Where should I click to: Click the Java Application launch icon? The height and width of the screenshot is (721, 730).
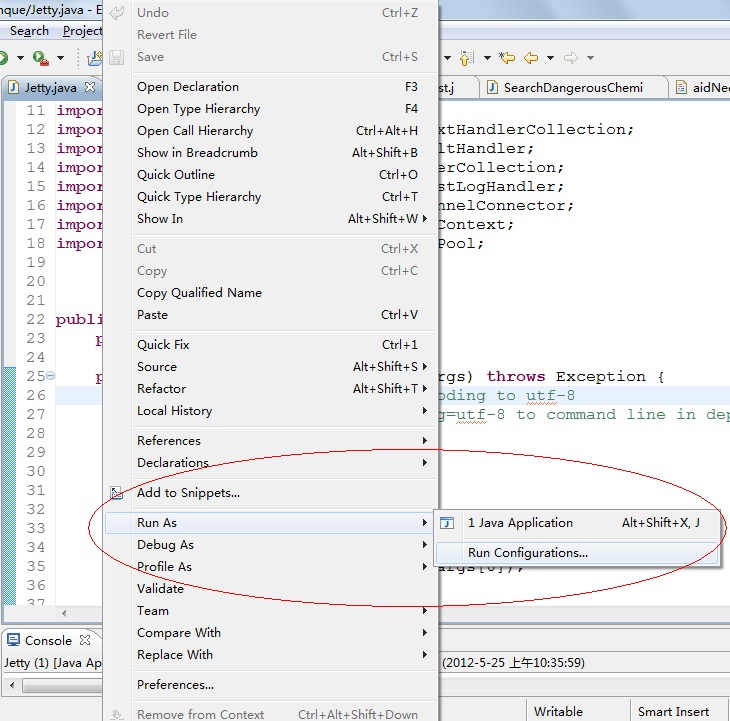pos(448,523)
